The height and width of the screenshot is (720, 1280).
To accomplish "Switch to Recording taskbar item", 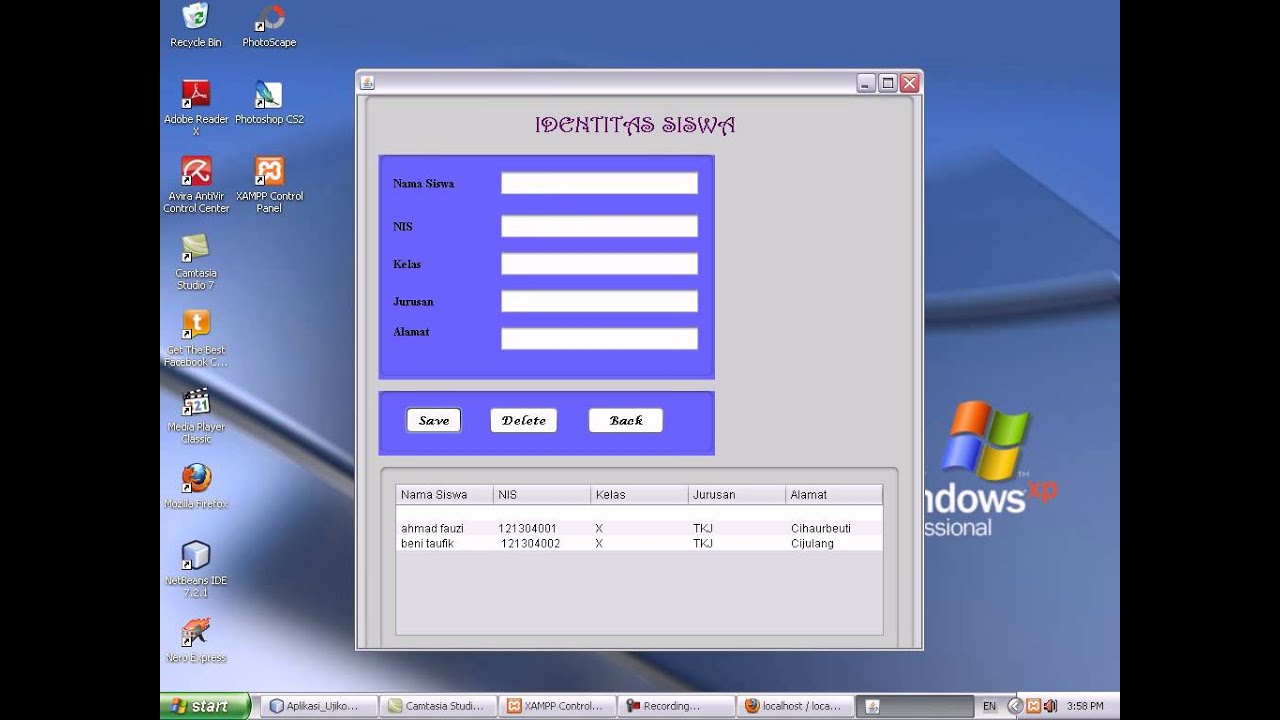I will pos(676,706).
